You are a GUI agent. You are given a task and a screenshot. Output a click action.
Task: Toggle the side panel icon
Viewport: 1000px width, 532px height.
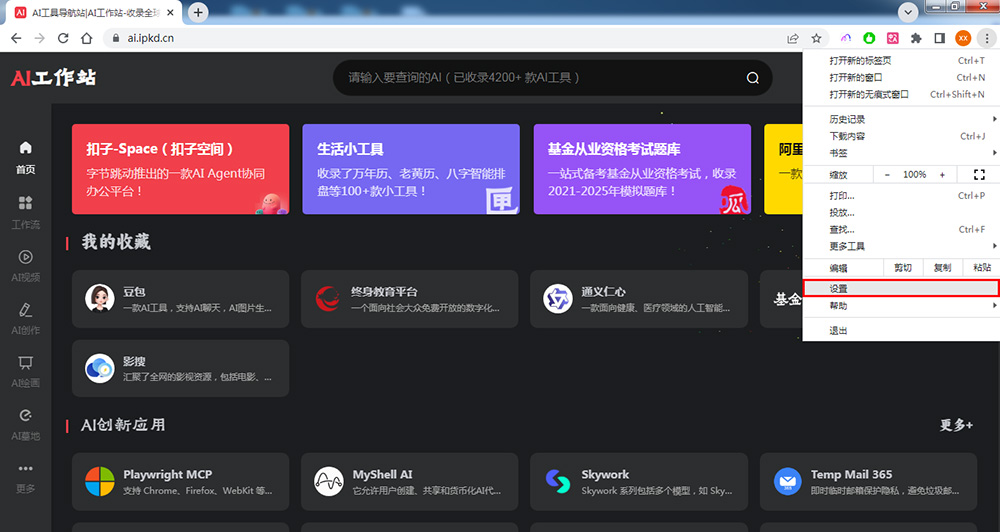[x=939, y=38]
